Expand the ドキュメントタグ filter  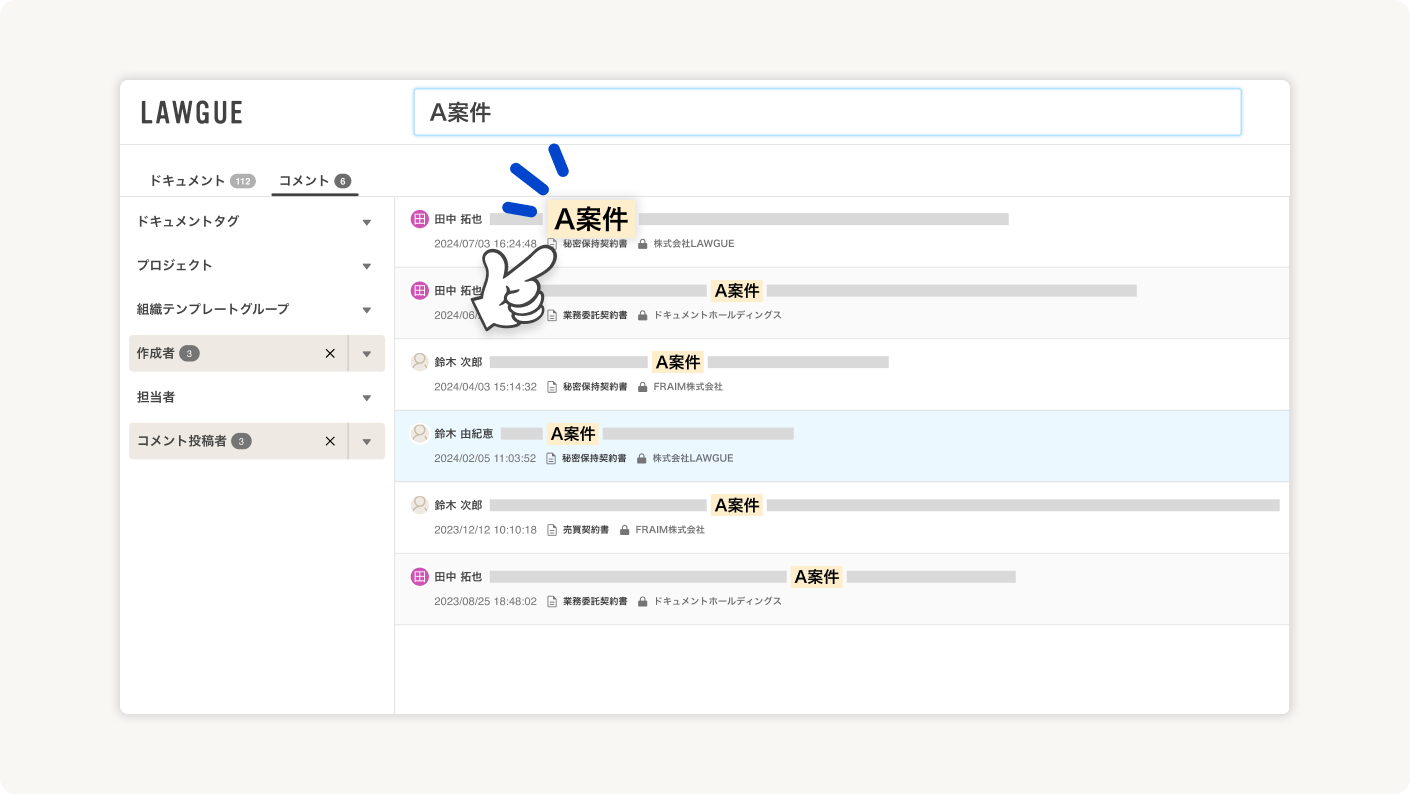coord(366,221)
